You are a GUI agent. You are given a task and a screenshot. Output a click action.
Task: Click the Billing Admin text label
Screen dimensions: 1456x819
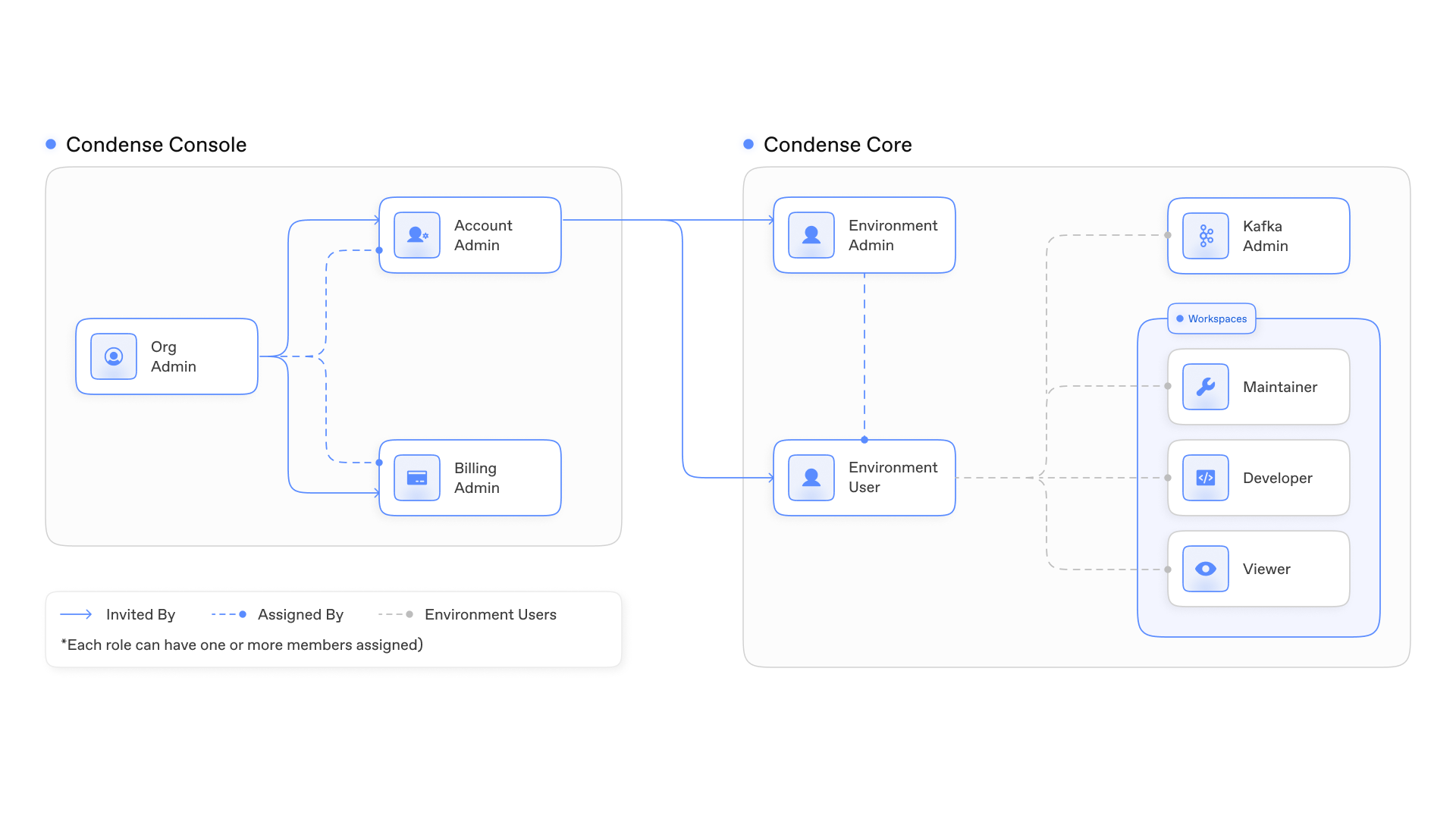(476, 478)
